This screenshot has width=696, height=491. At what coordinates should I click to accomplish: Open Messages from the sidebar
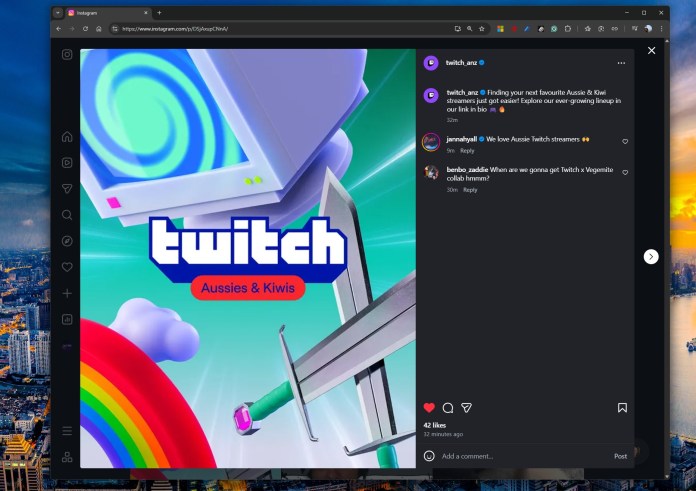67,189
